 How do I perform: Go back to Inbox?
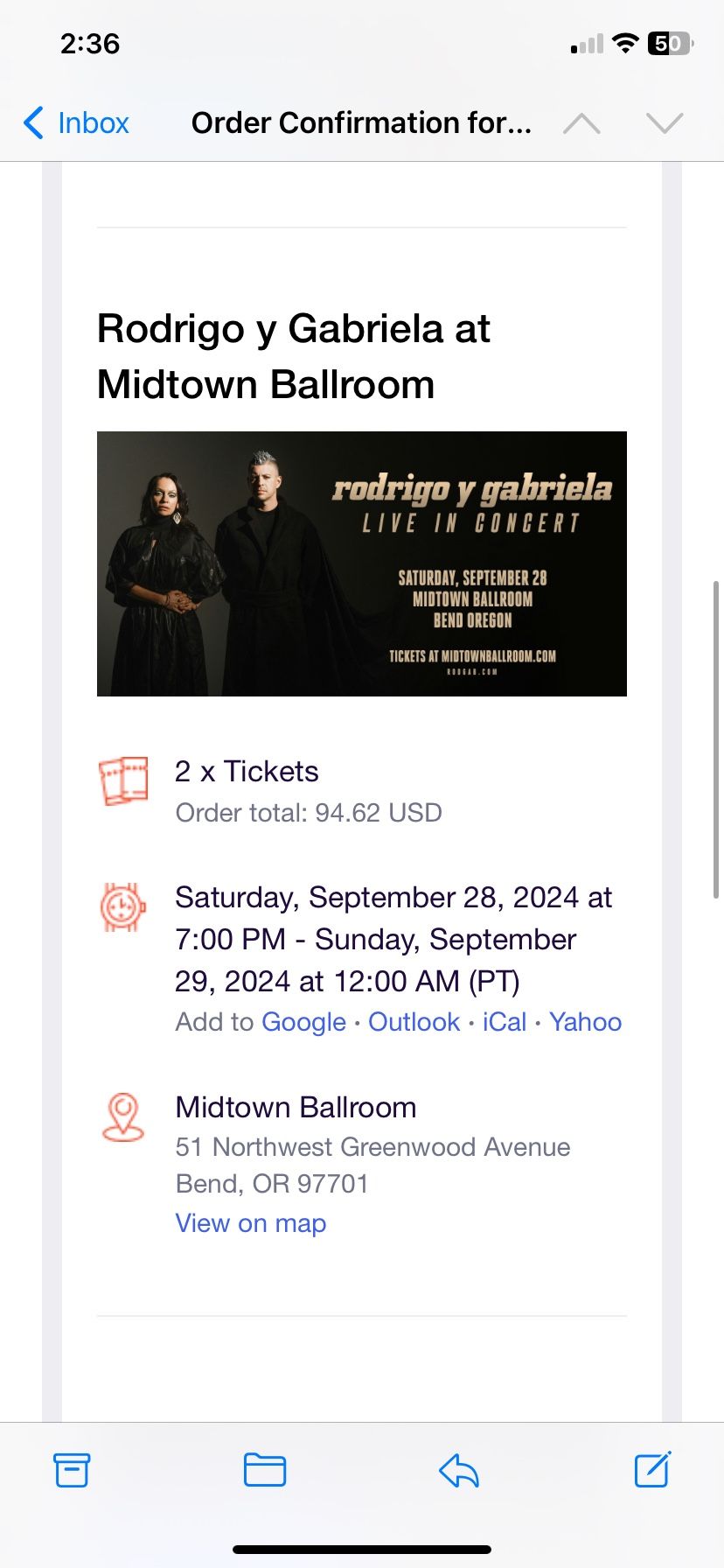(76, 122)
